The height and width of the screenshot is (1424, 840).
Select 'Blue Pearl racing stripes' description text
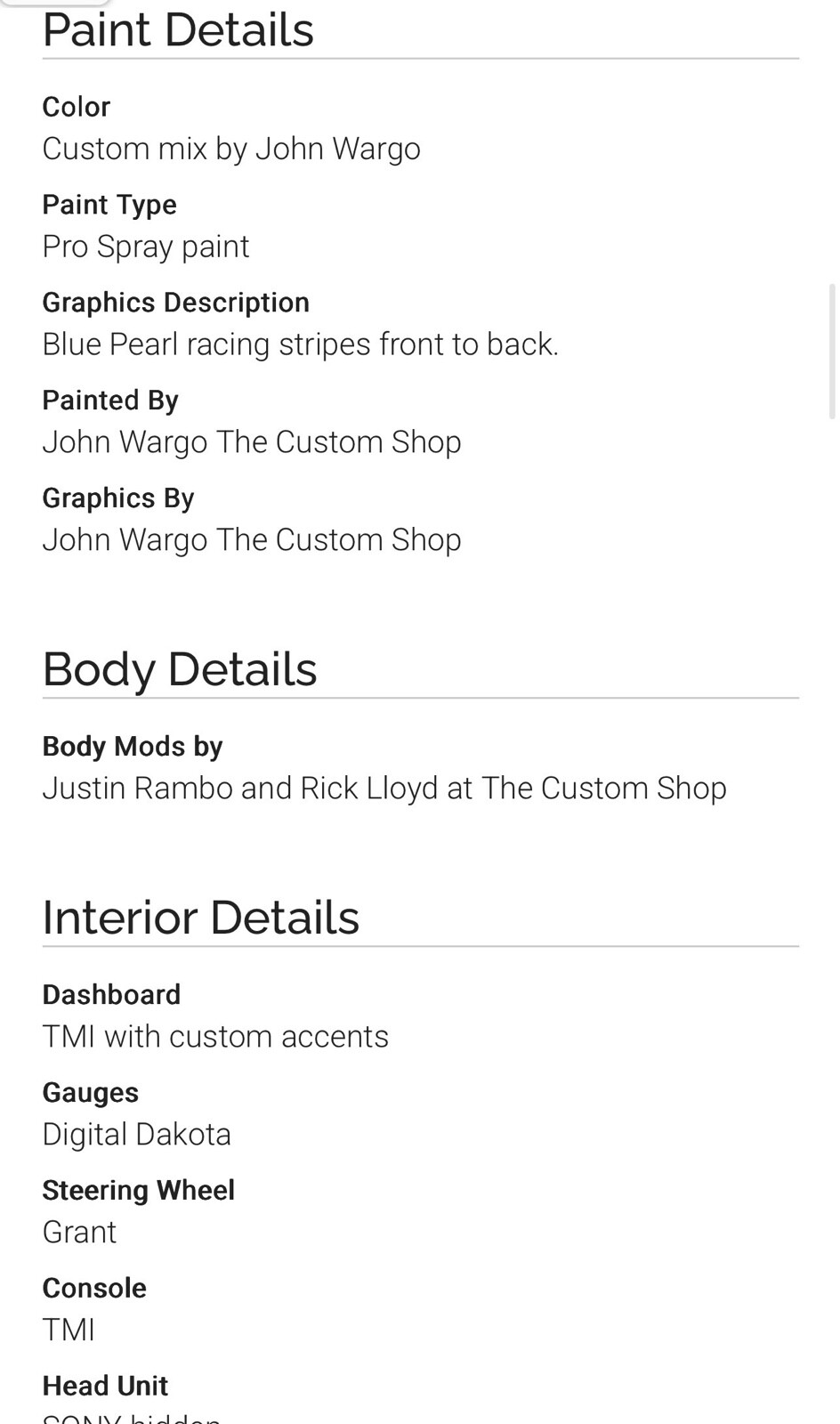(x=206, y=344)
